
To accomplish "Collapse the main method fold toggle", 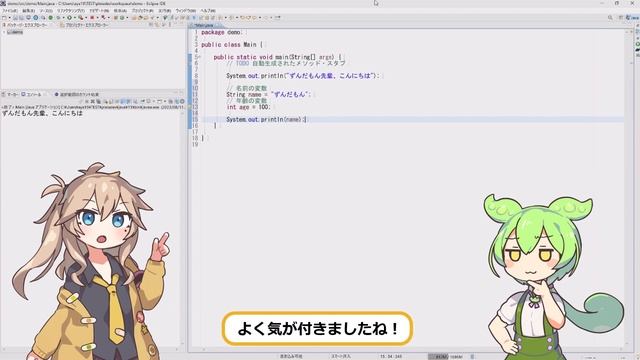I will [x=199, y=57].
